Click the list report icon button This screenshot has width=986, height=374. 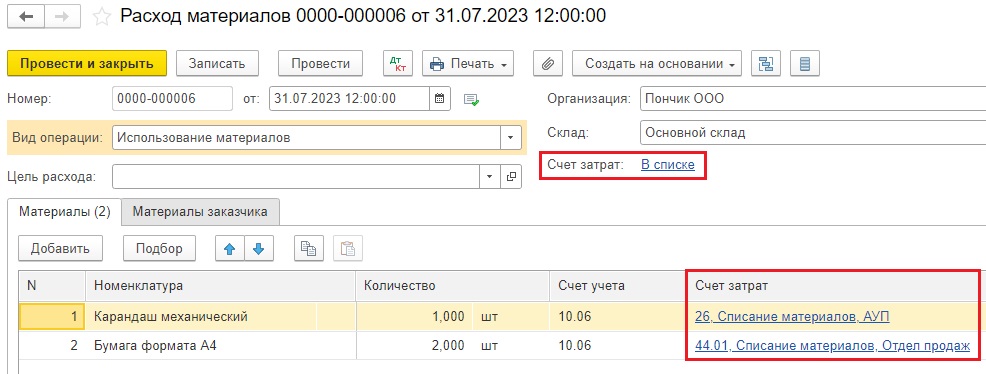pos(805,63)
